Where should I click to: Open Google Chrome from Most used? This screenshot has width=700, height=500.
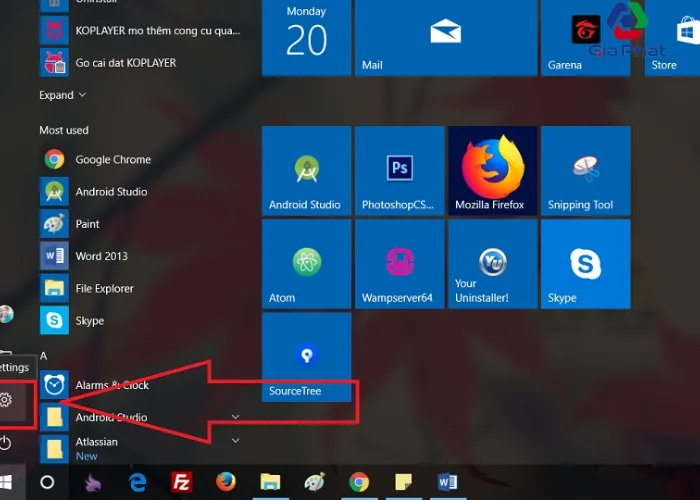pyautogui.click(x=112, y=159)
